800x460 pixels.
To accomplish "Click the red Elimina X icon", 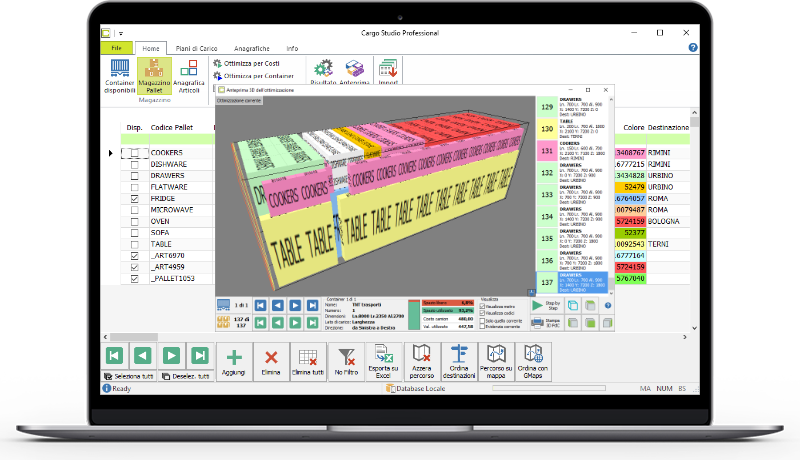I will click(x=270, y=357).
